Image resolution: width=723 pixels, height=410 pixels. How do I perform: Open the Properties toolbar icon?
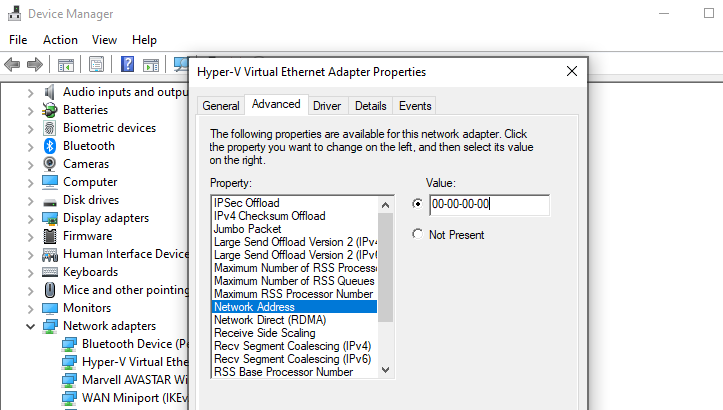(96, 64)
